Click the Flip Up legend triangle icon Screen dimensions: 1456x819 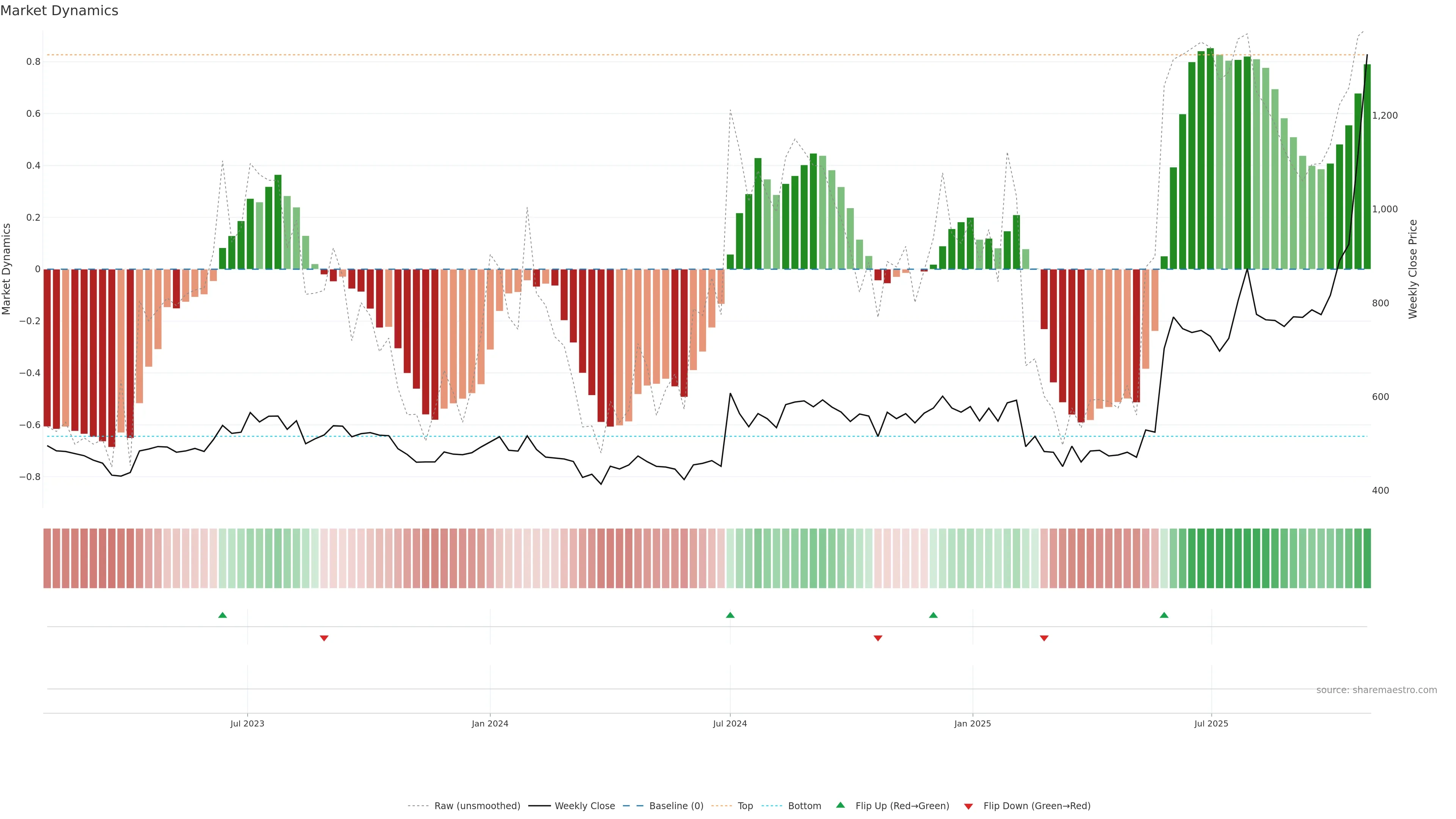click(x=841, y=805)
